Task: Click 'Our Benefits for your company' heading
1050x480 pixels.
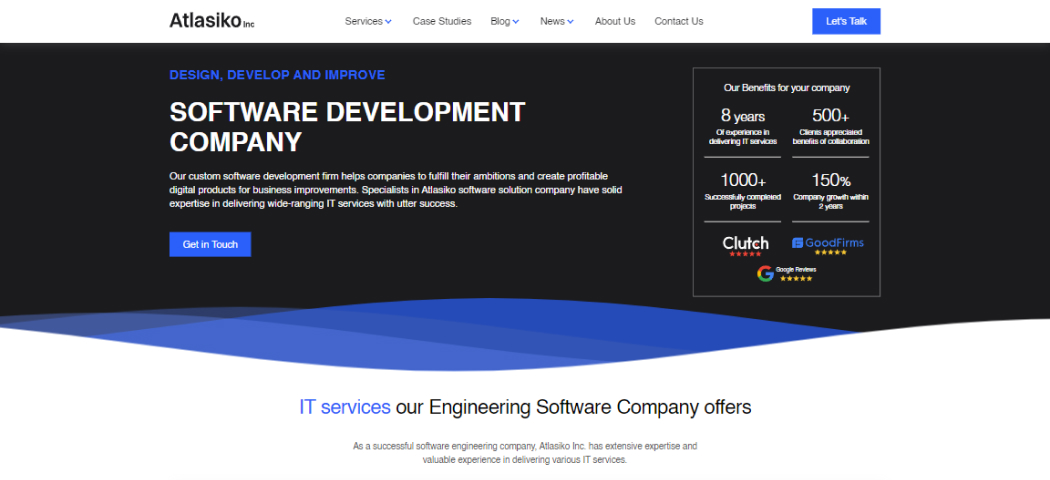Action: pyautogui.click(x=786, y=88)
